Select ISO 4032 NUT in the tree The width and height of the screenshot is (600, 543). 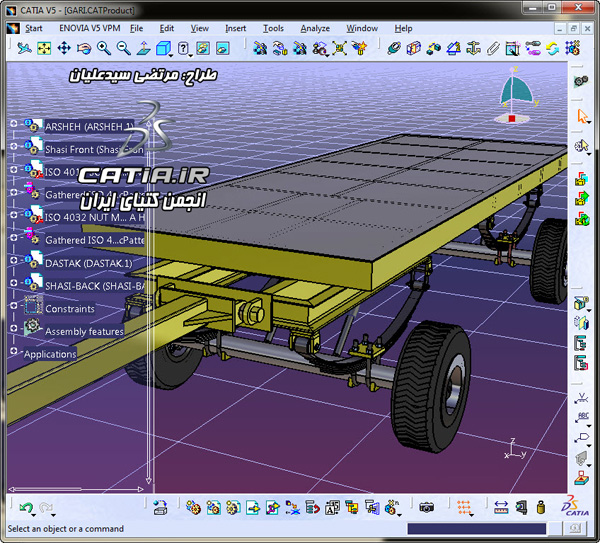click(x=95, y=218)
